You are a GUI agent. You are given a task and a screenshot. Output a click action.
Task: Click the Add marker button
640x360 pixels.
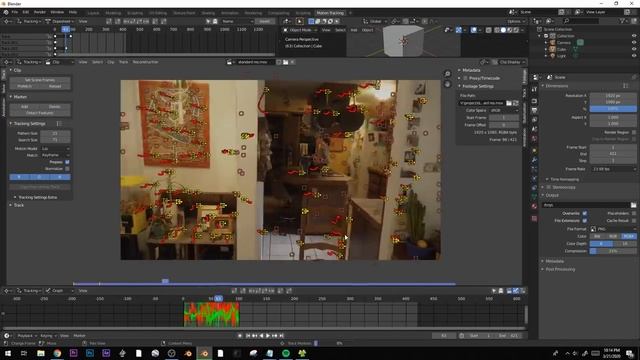coord(24,107)
